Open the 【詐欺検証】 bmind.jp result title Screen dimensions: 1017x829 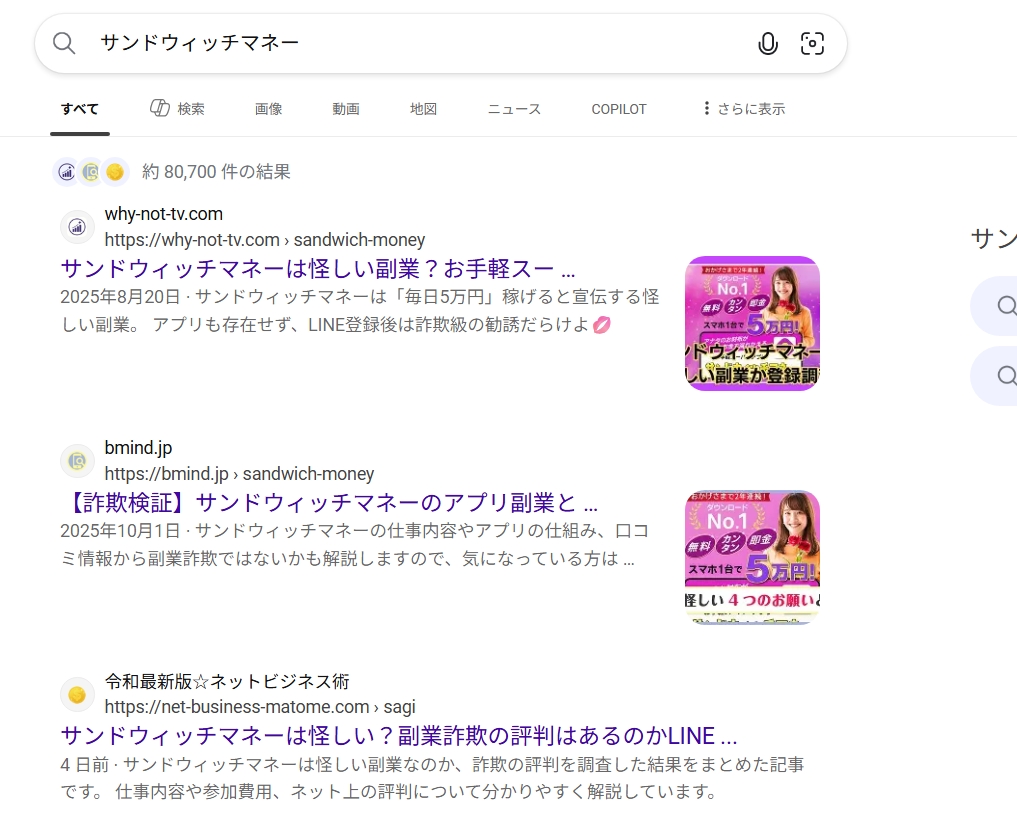tap(329, 502)
